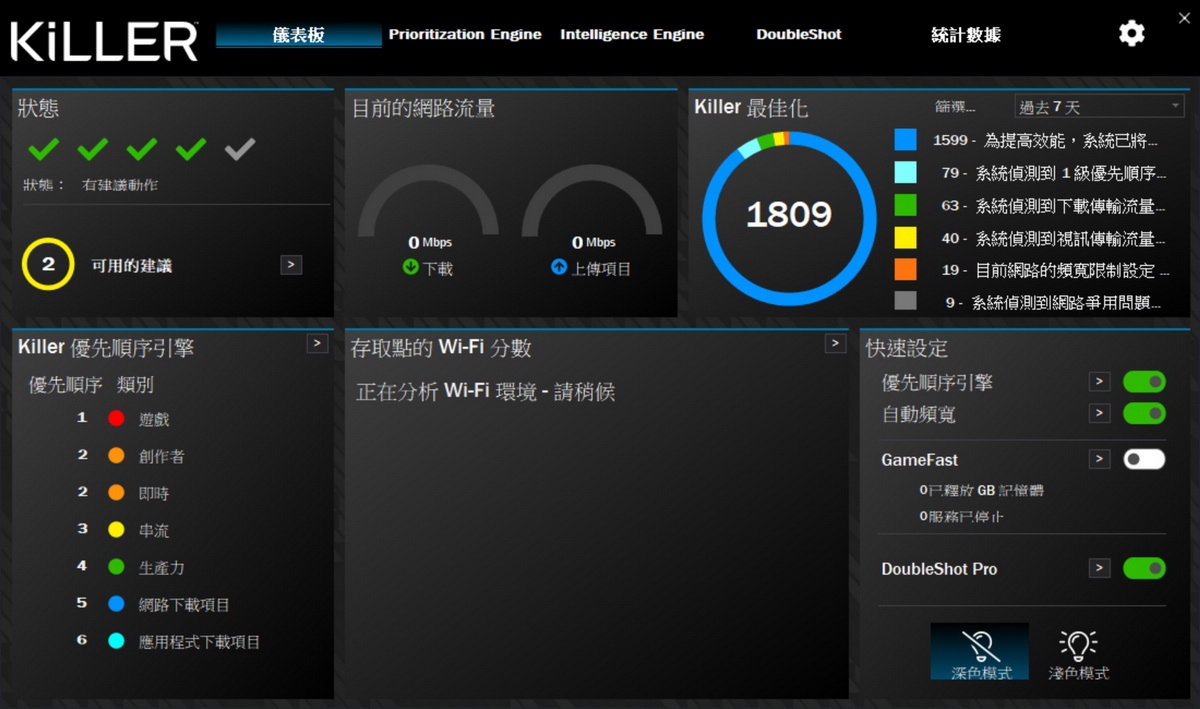This screenshot has height=709, width=1200.
Task: Select dark mode (深色模式) icon
Action: (979, 645)
